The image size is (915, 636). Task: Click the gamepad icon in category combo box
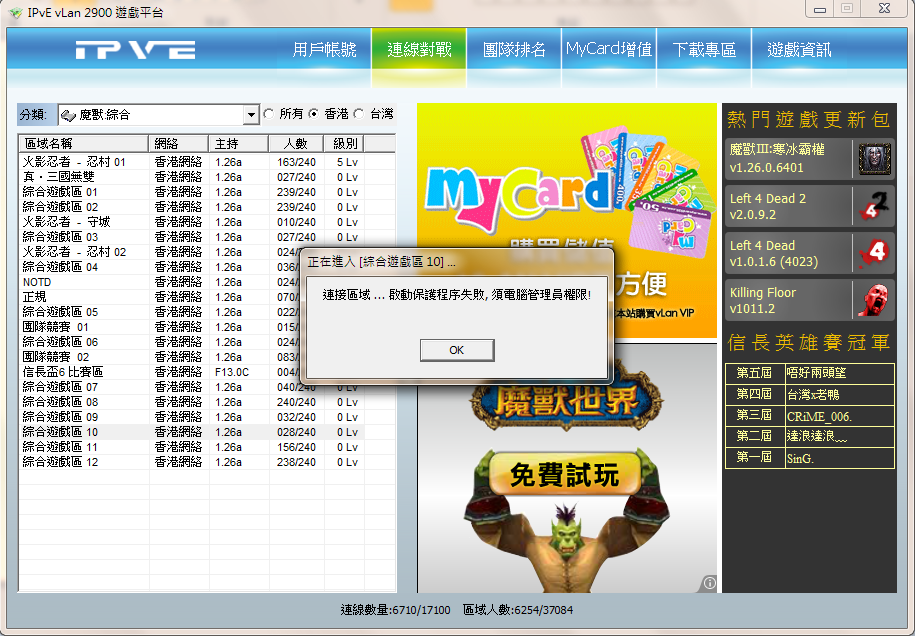[x=69, y=115]
